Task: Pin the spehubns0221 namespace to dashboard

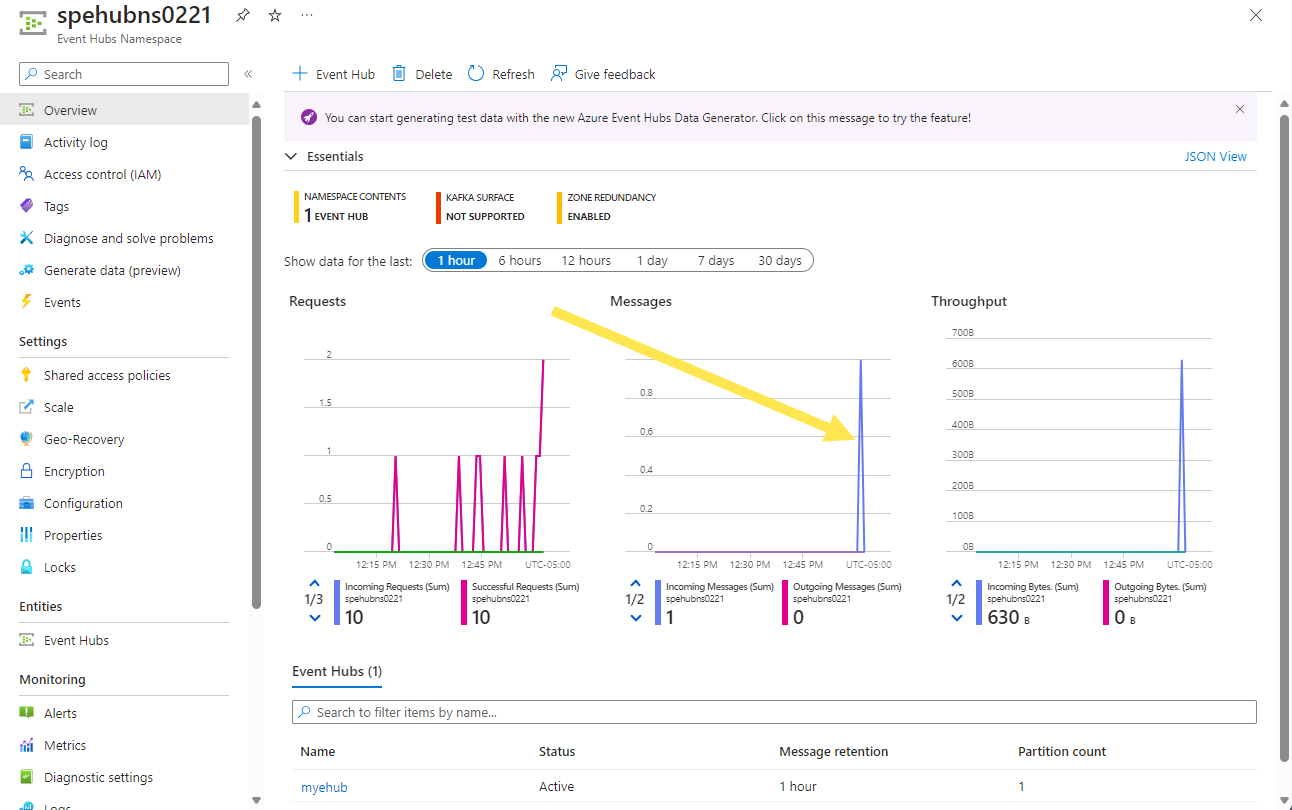Action: pyautogui.click(x=242, y=16)
